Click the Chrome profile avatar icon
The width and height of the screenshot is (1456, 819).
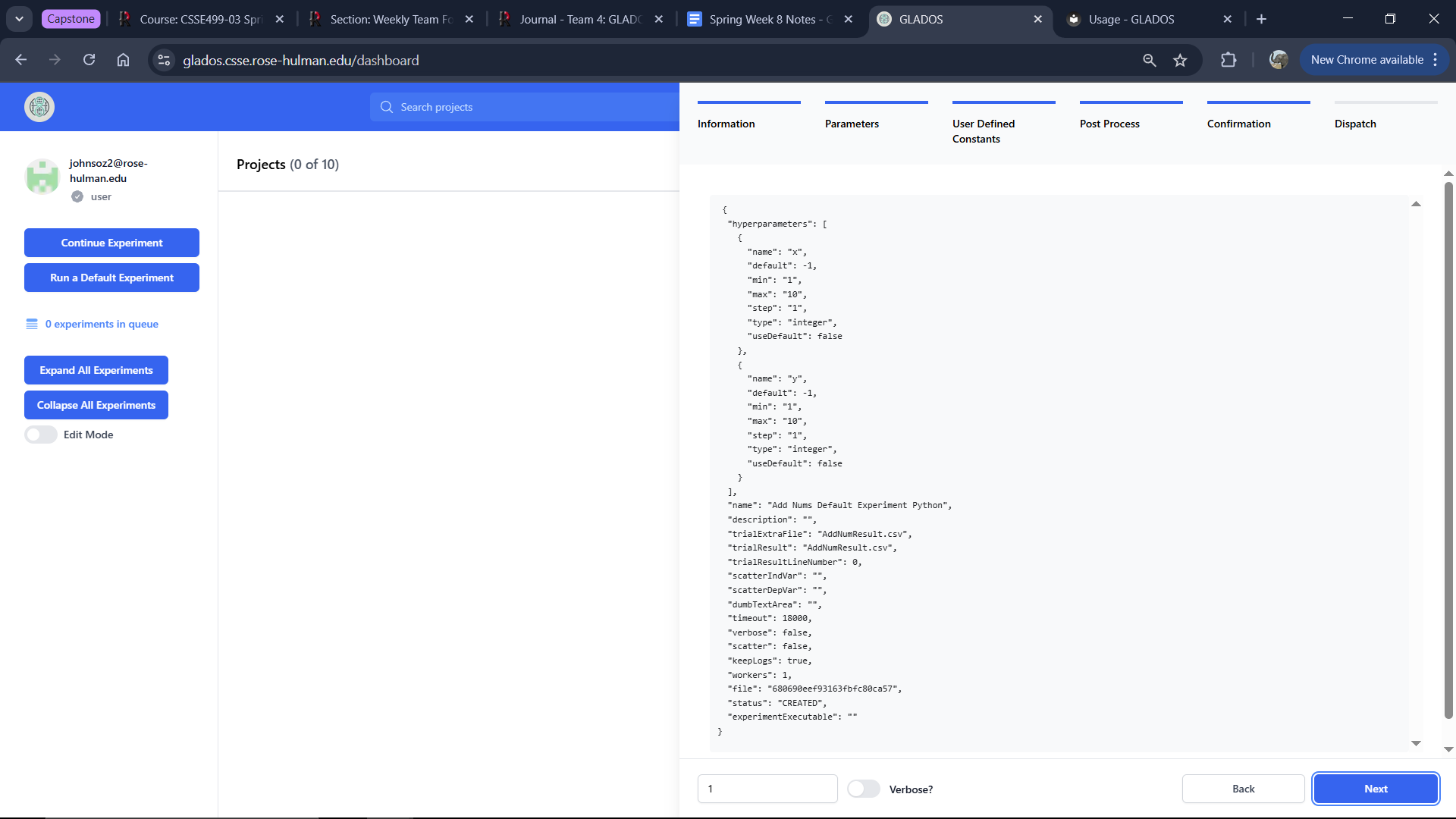tap(1279, 60)
